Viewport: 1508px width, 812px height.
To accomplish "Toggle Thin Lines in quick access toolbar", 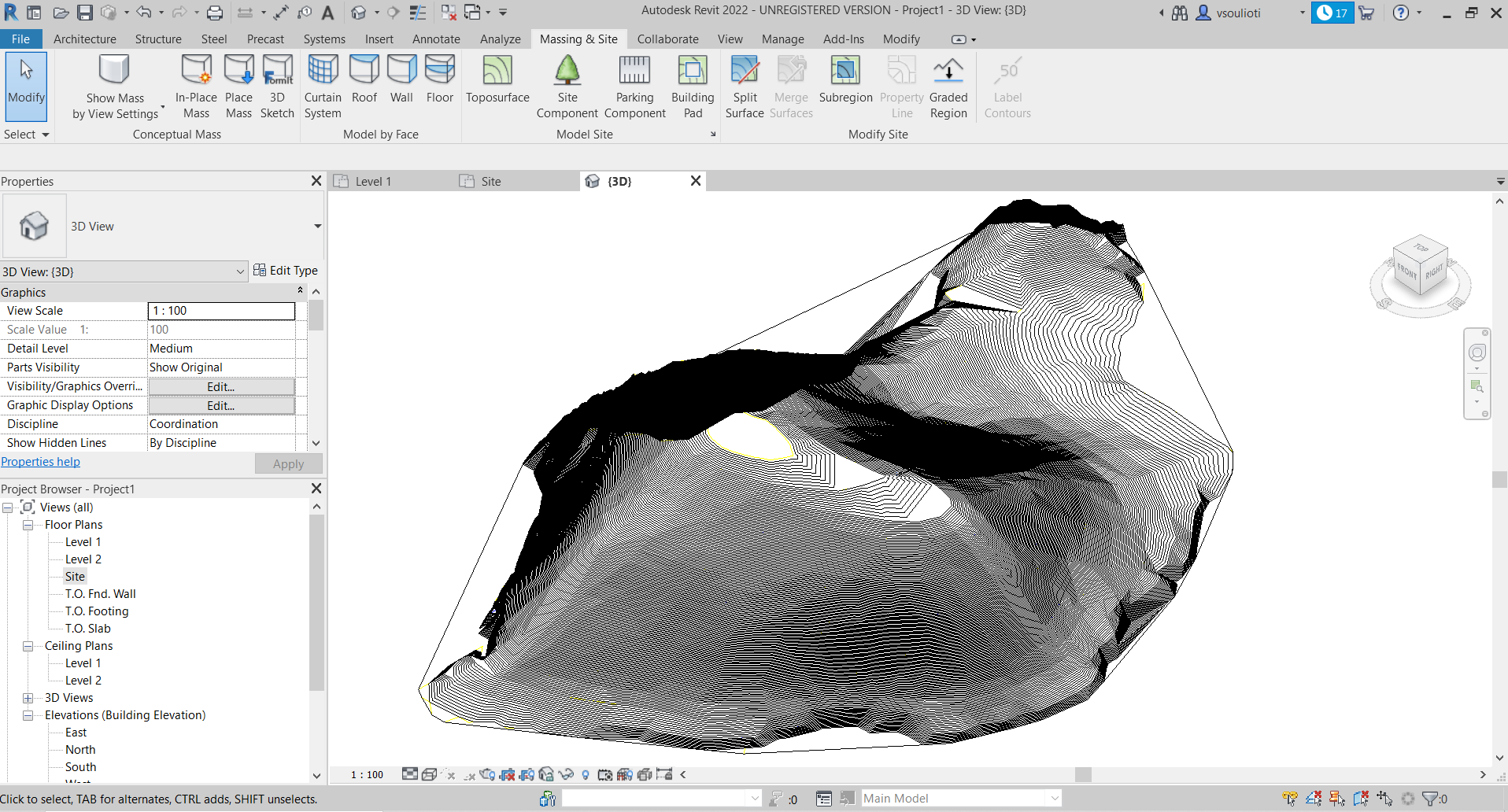I will [418, 13].
